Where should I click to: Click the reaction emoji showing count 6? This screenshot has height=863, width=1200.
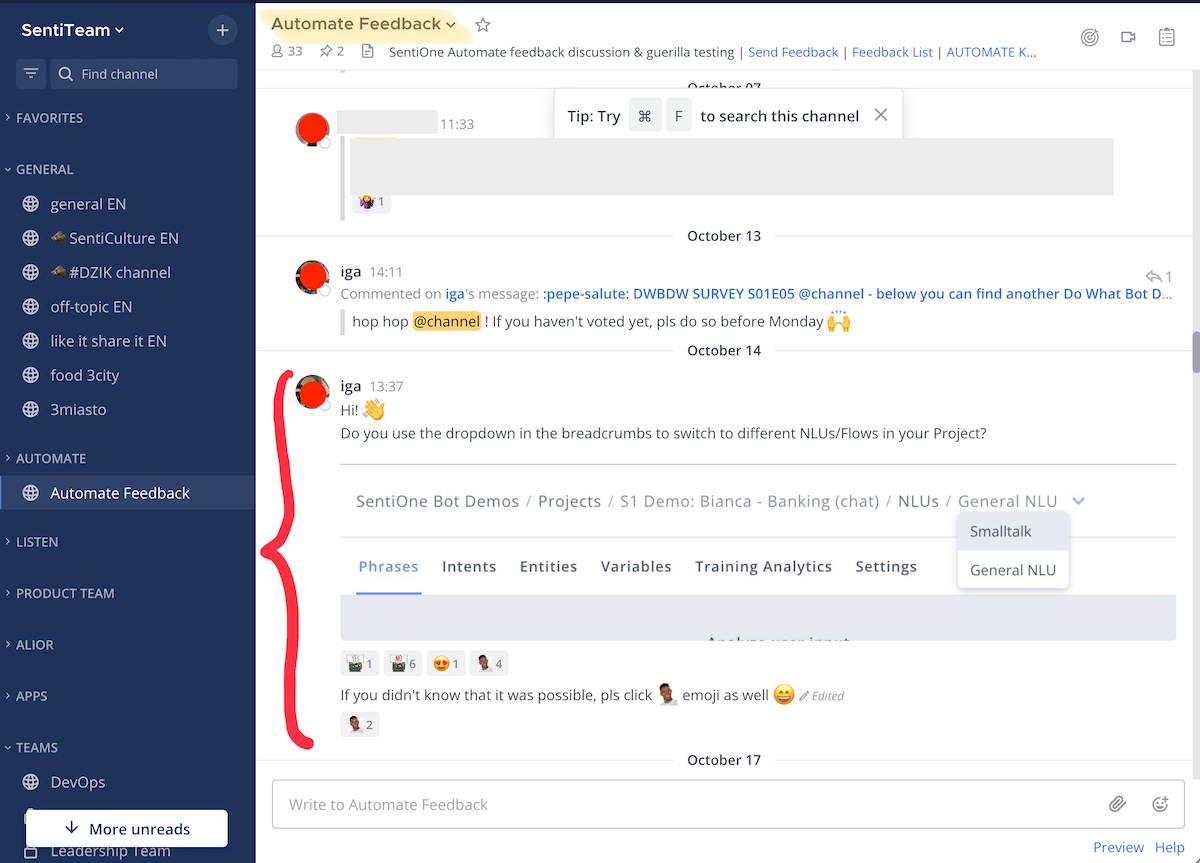pyautogui.click(x=402, y=663)
